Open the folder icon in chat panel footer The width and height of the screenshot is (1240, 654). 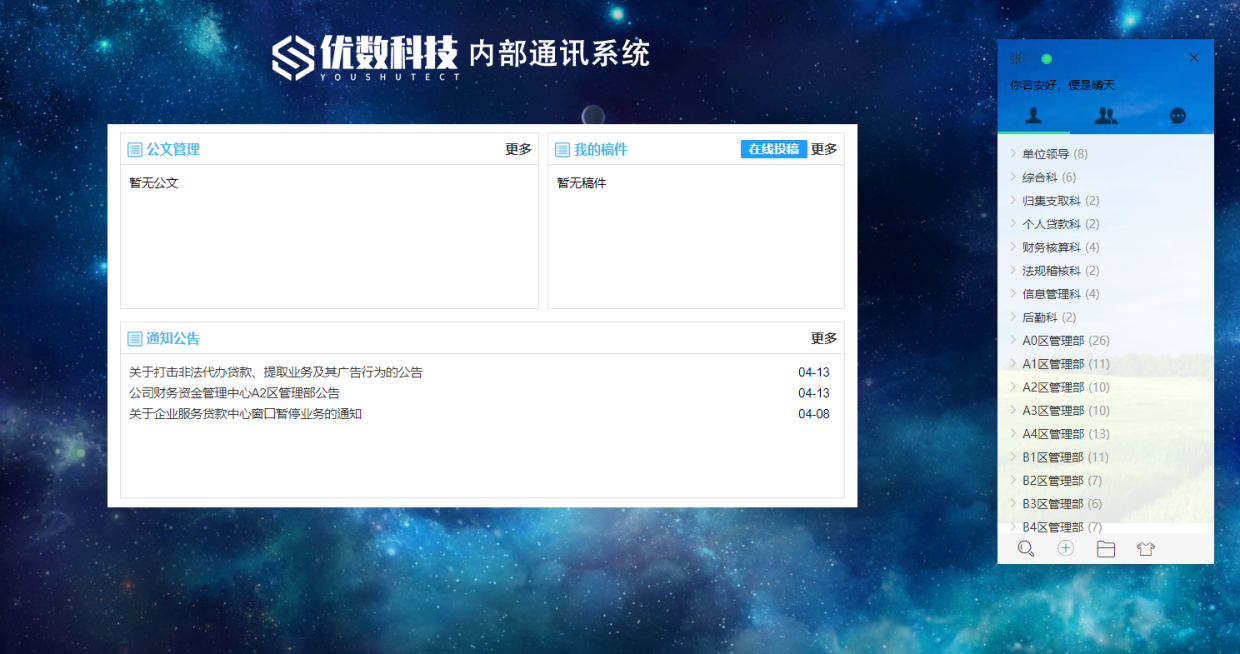(x=1105, y=548)
